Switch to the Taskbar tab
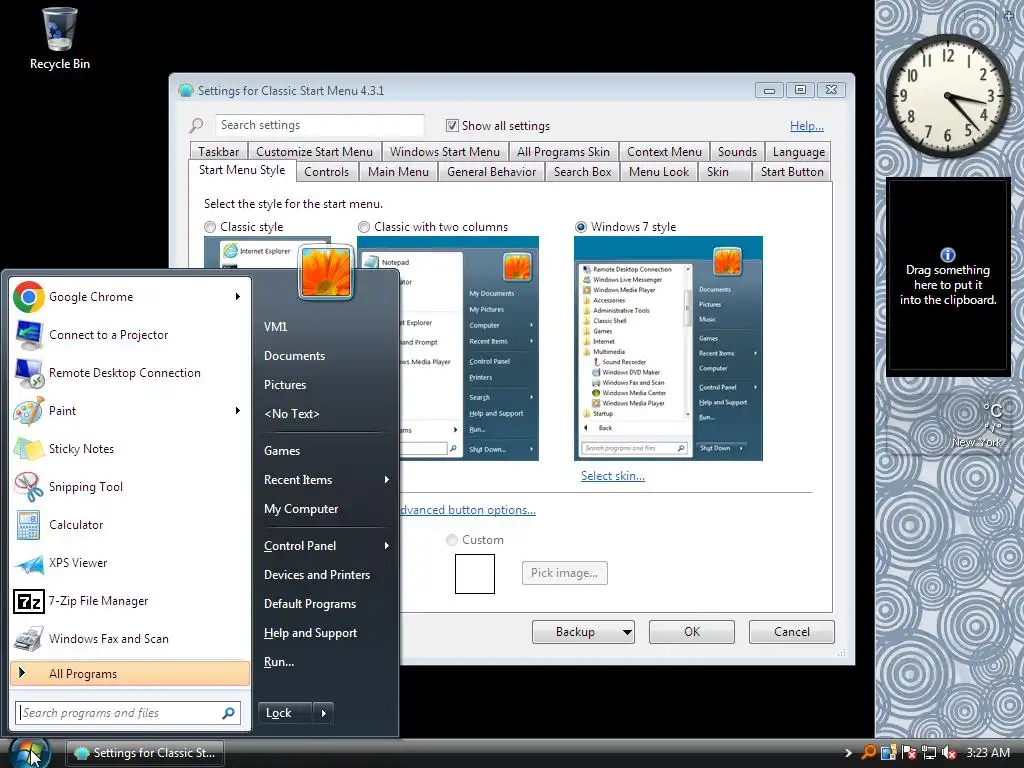This screenshot has width=1024, height=768. [218, 152]
